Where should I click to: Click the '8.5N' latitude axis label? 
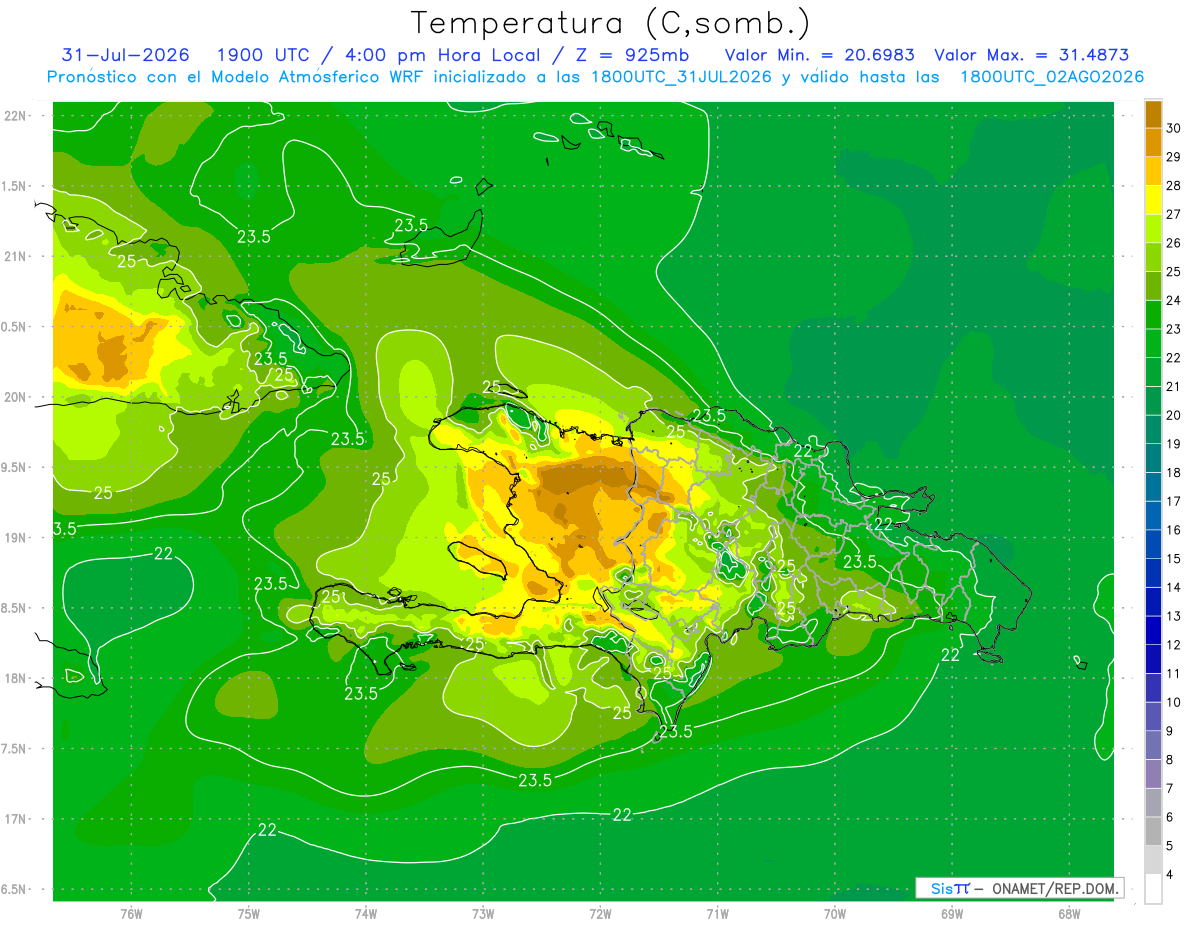[15, 608]
